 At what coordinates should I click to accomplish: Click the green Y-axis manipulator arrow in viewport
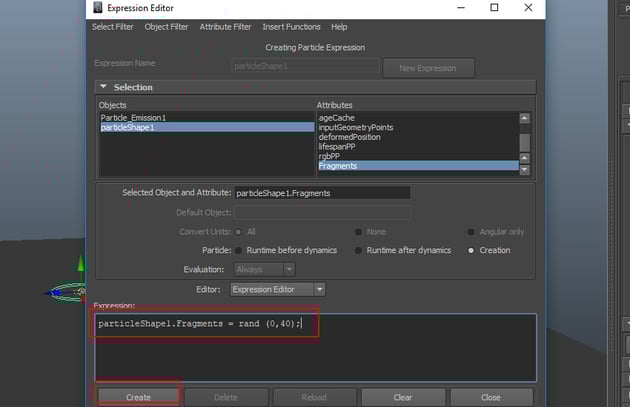click(81, 263)
